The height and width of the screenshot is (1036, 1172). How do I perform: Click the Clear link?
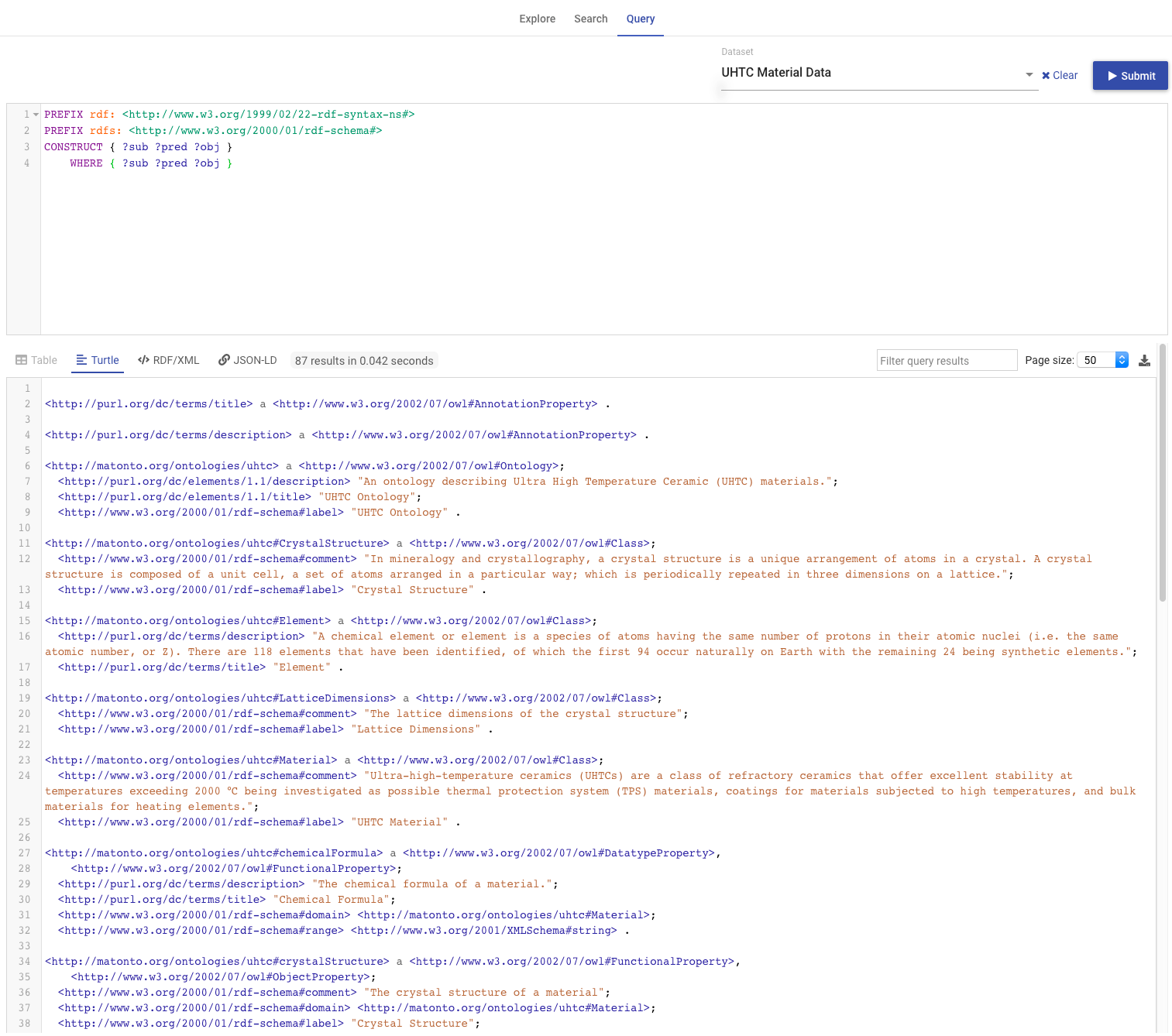[x=1065, y=75]
